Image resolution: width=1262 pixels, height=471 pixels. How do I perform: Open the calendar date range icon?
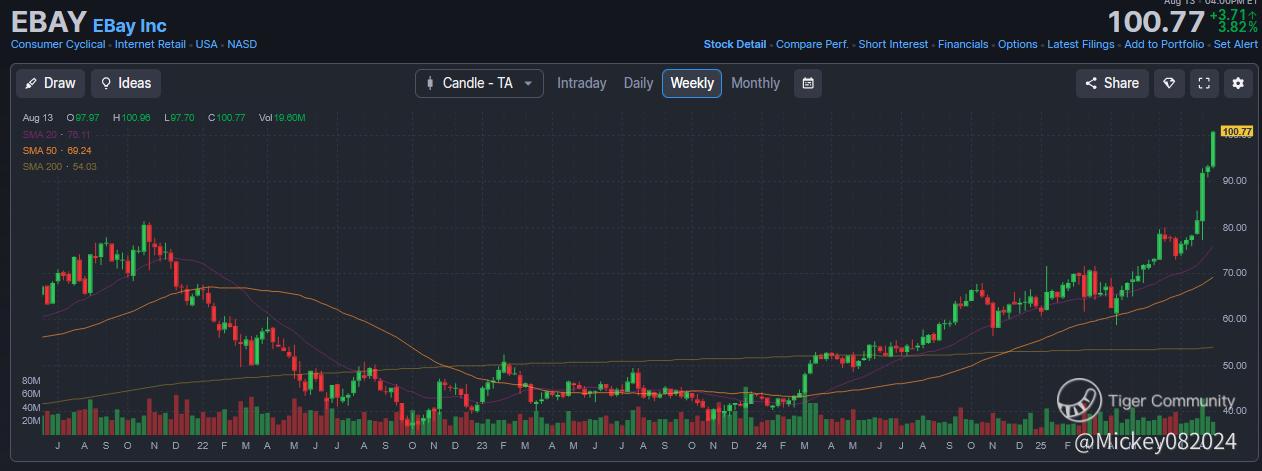coord(808,83)
